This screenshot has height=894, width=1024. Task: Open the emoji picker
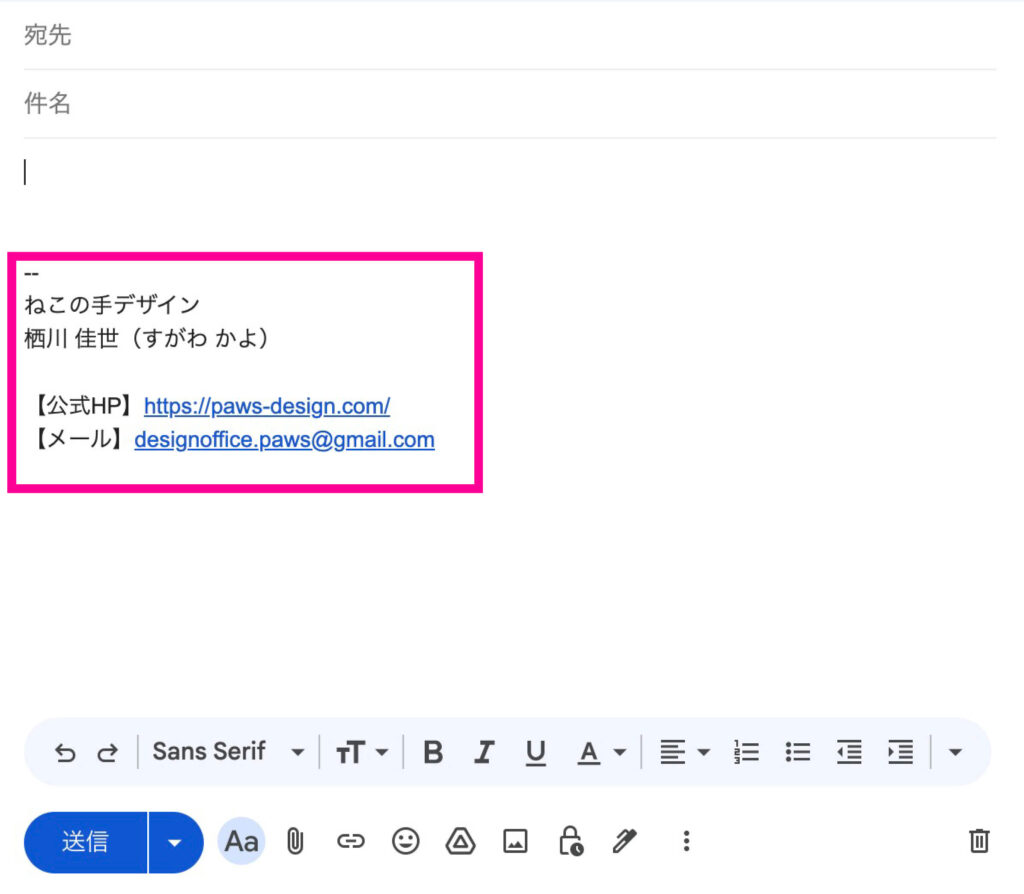pos(405,841)
